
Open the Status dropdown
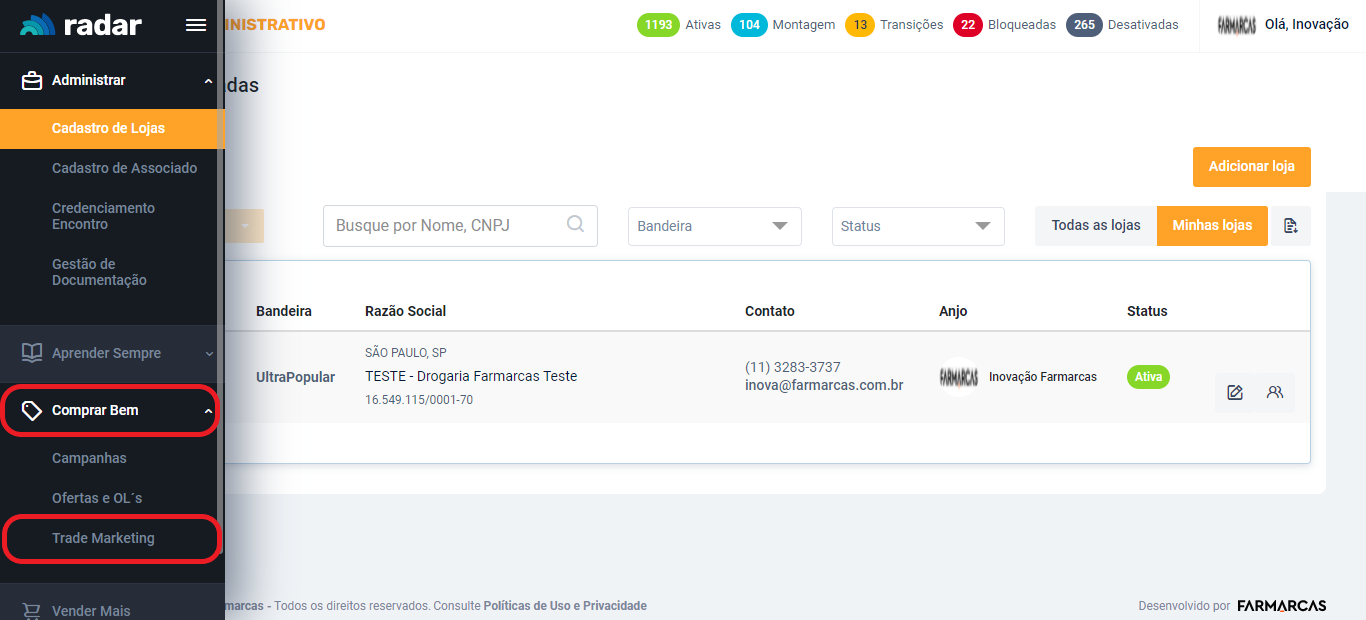click(917, 227)
